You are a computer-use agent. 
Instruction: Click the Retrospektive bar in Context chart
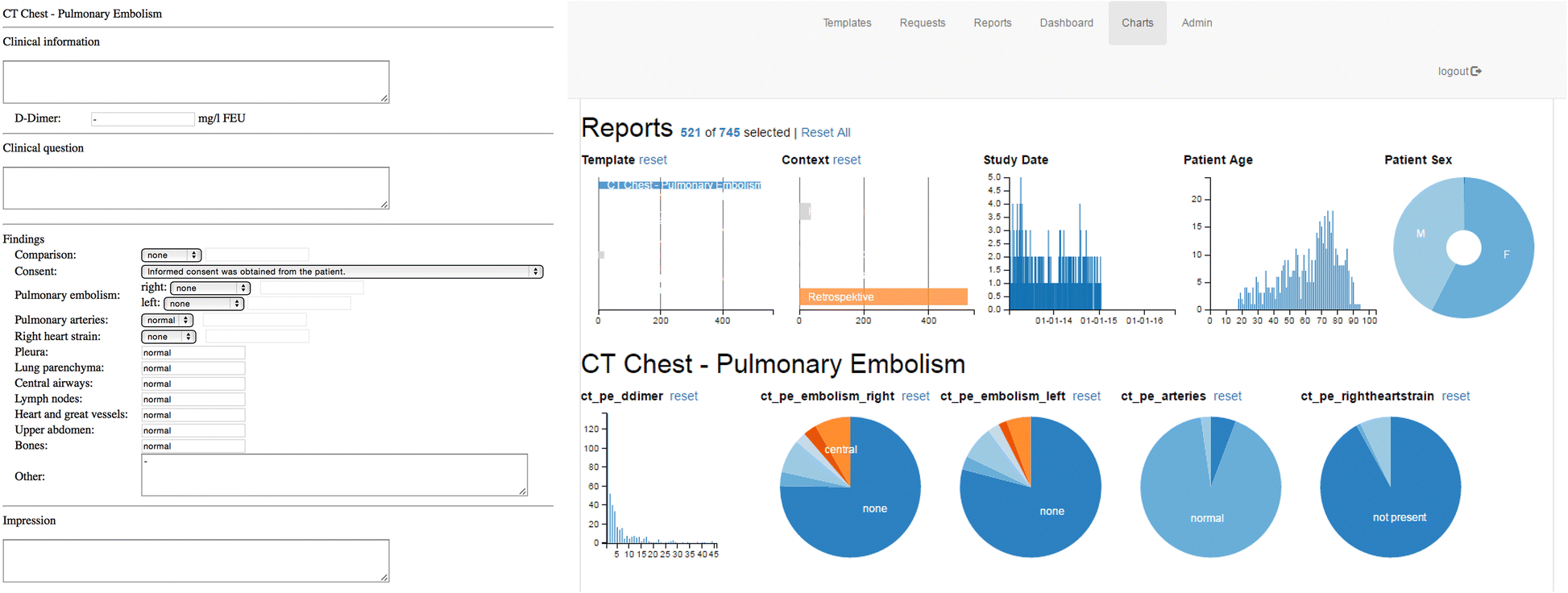pos(883,296)
